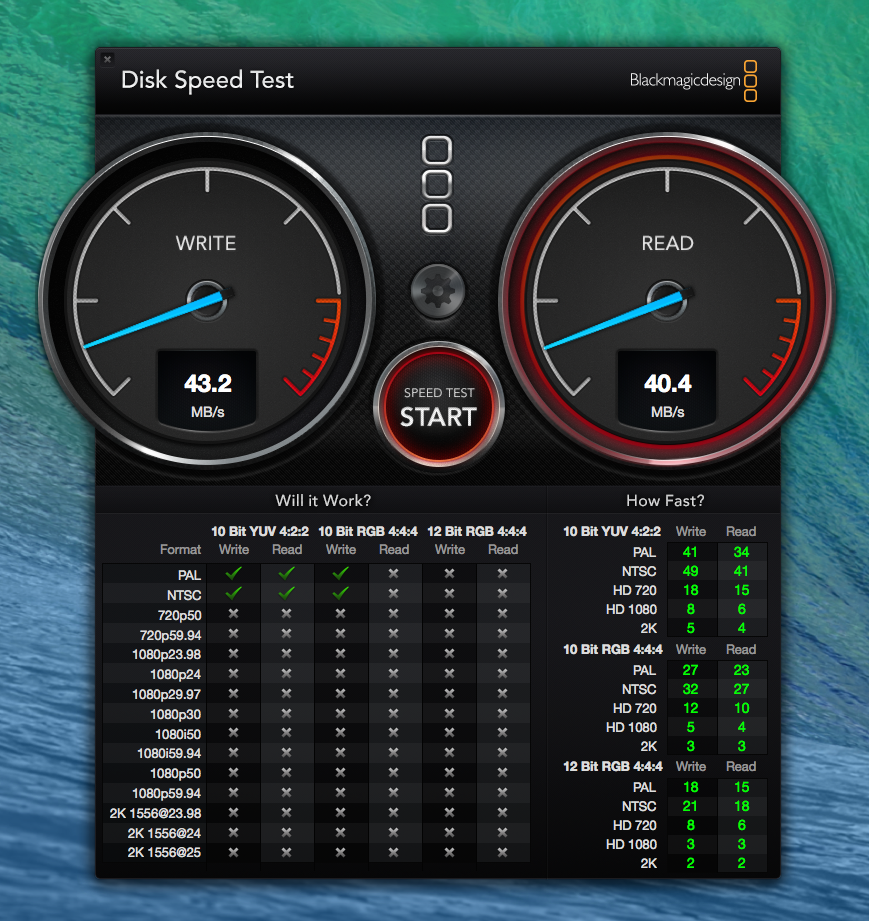
Task: Click the 2K 1556@25 format label
Action: coord(165,852)
